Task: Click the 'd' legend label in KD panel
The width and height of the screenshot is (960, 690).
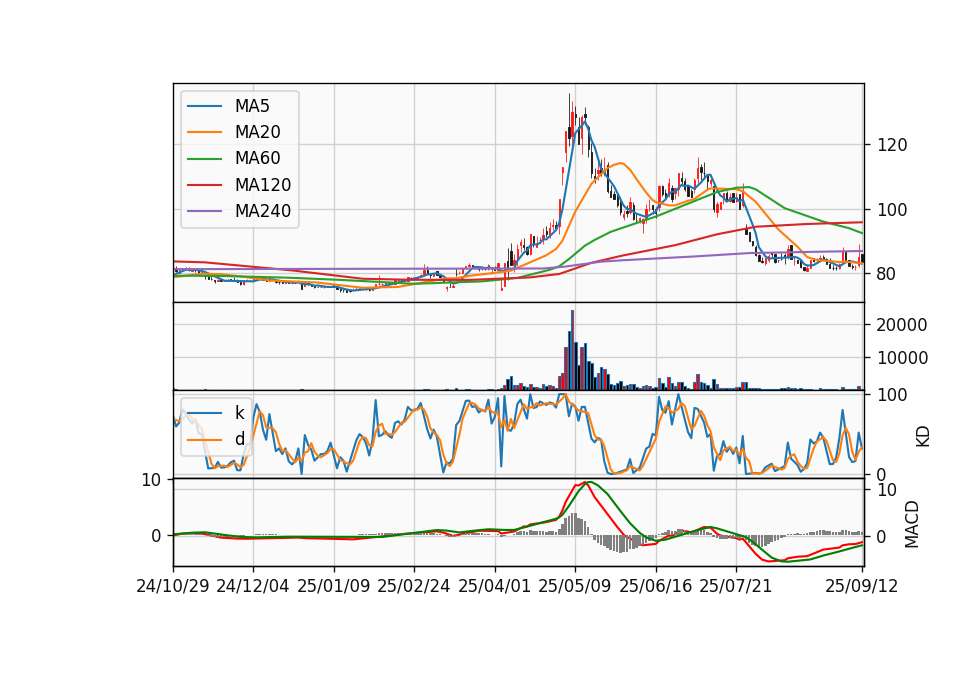Action: (x=239, y=439)
